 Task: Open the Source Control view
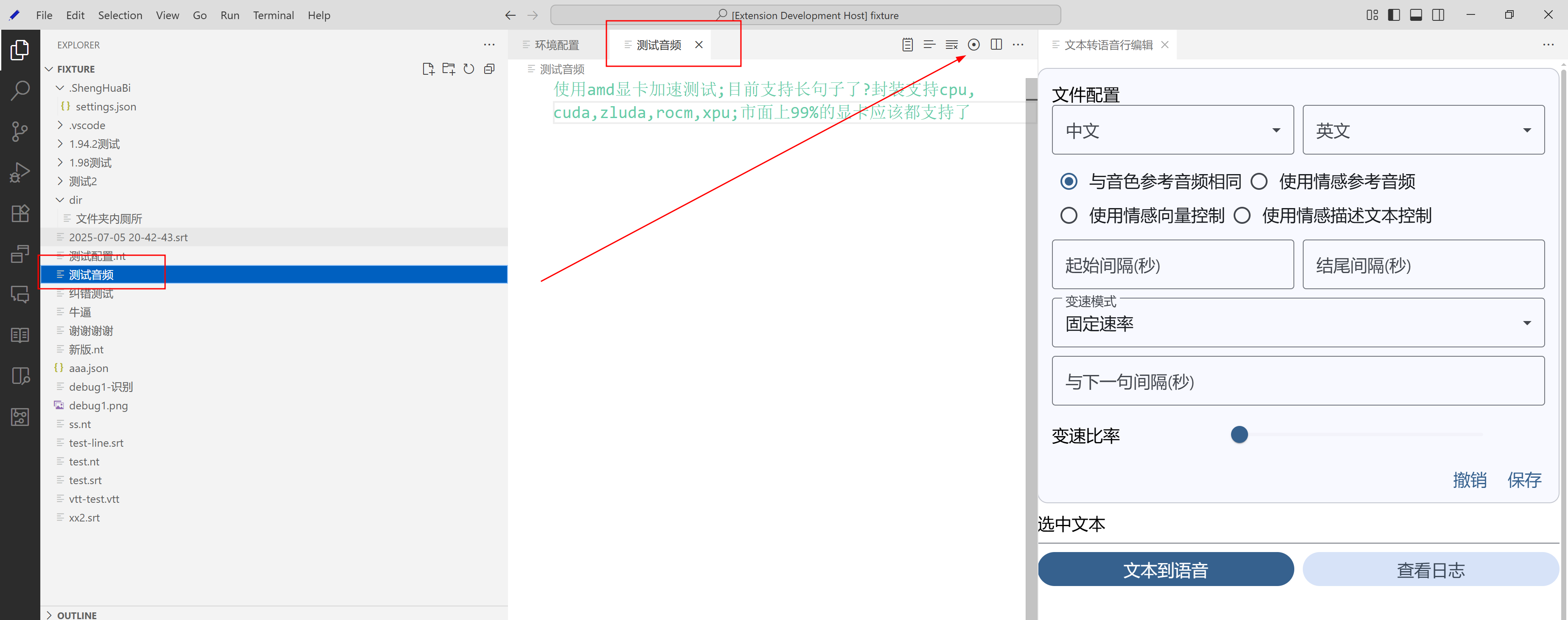click(20, 132)
